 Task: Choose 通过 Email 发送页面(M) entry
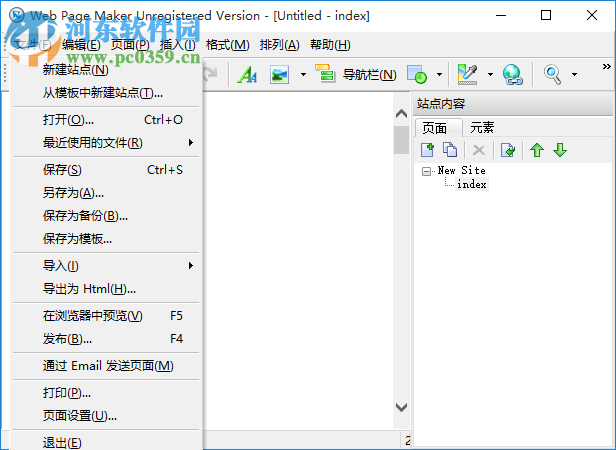pyautogui.click(x=106, y=366)
